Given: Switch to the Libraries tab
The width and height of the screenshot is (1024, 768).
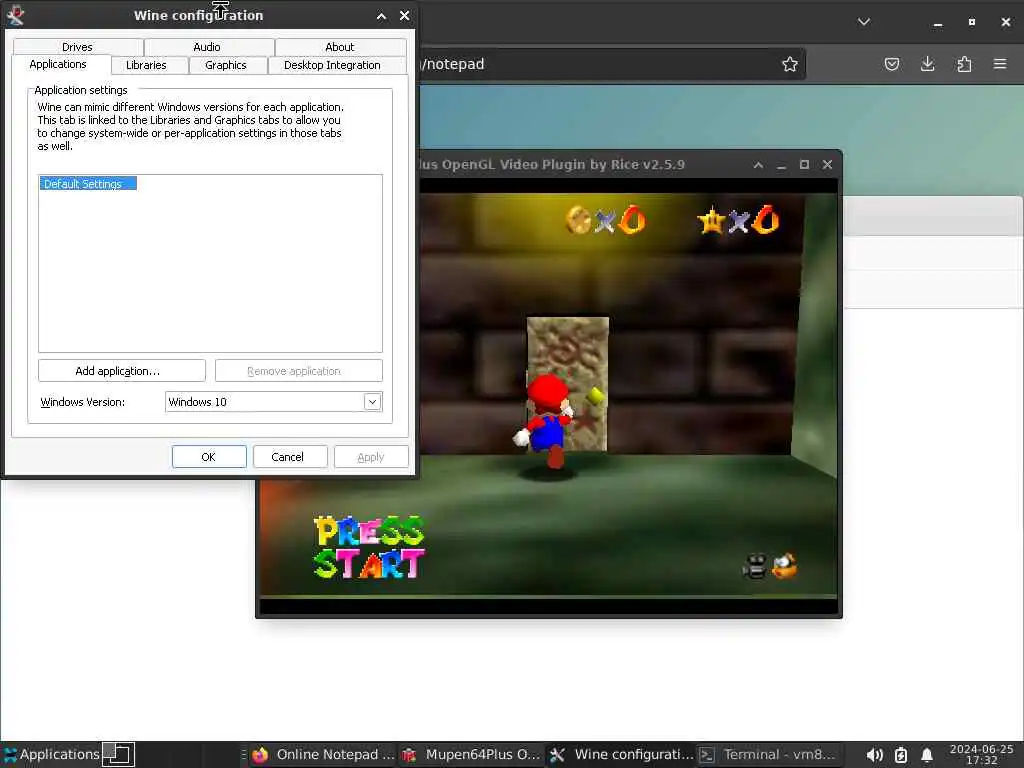Looking at the screenshot, I should click(146, 65).
